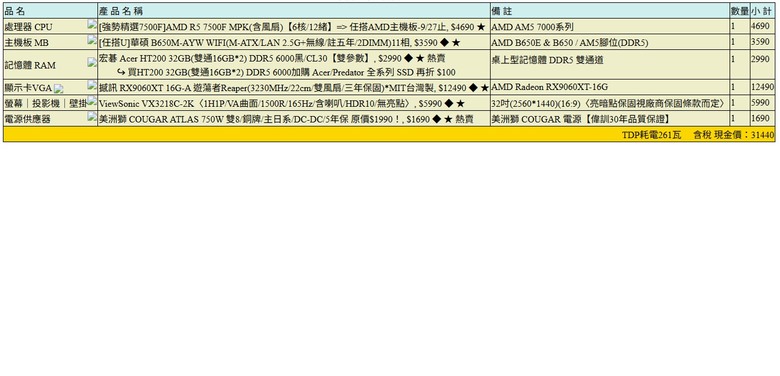Screen dimensions: 780x376
Task: Click subtotal 4690 in CPU row
Action: [x=760, y=27]
